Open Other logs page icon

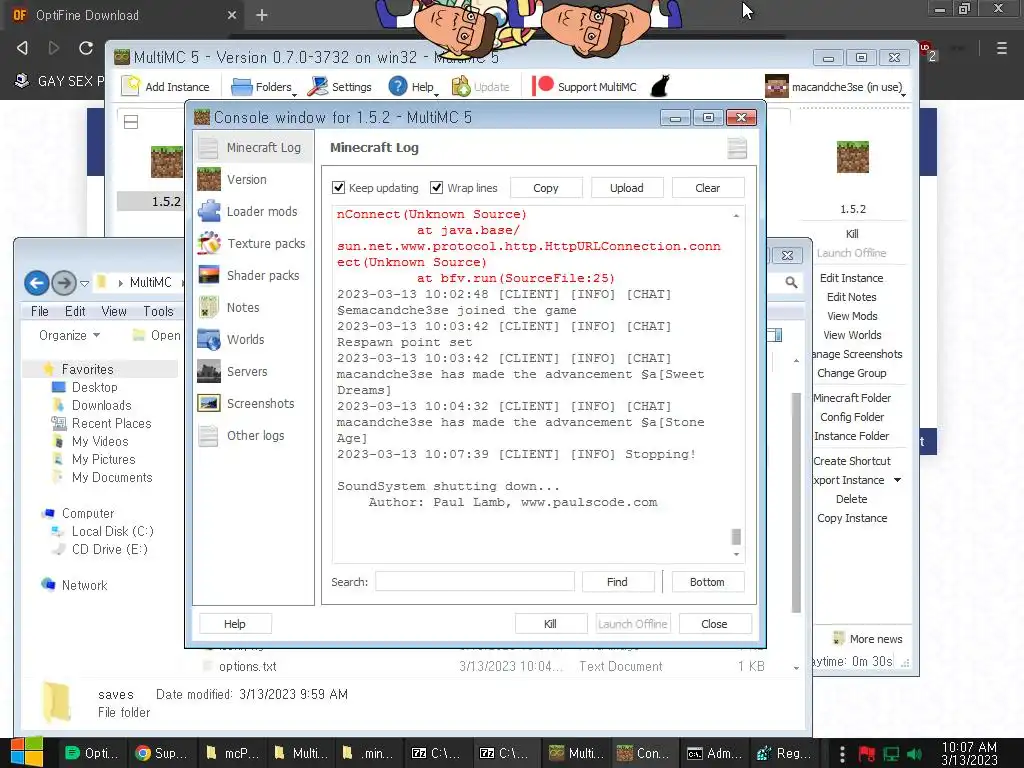click(208, 435)
